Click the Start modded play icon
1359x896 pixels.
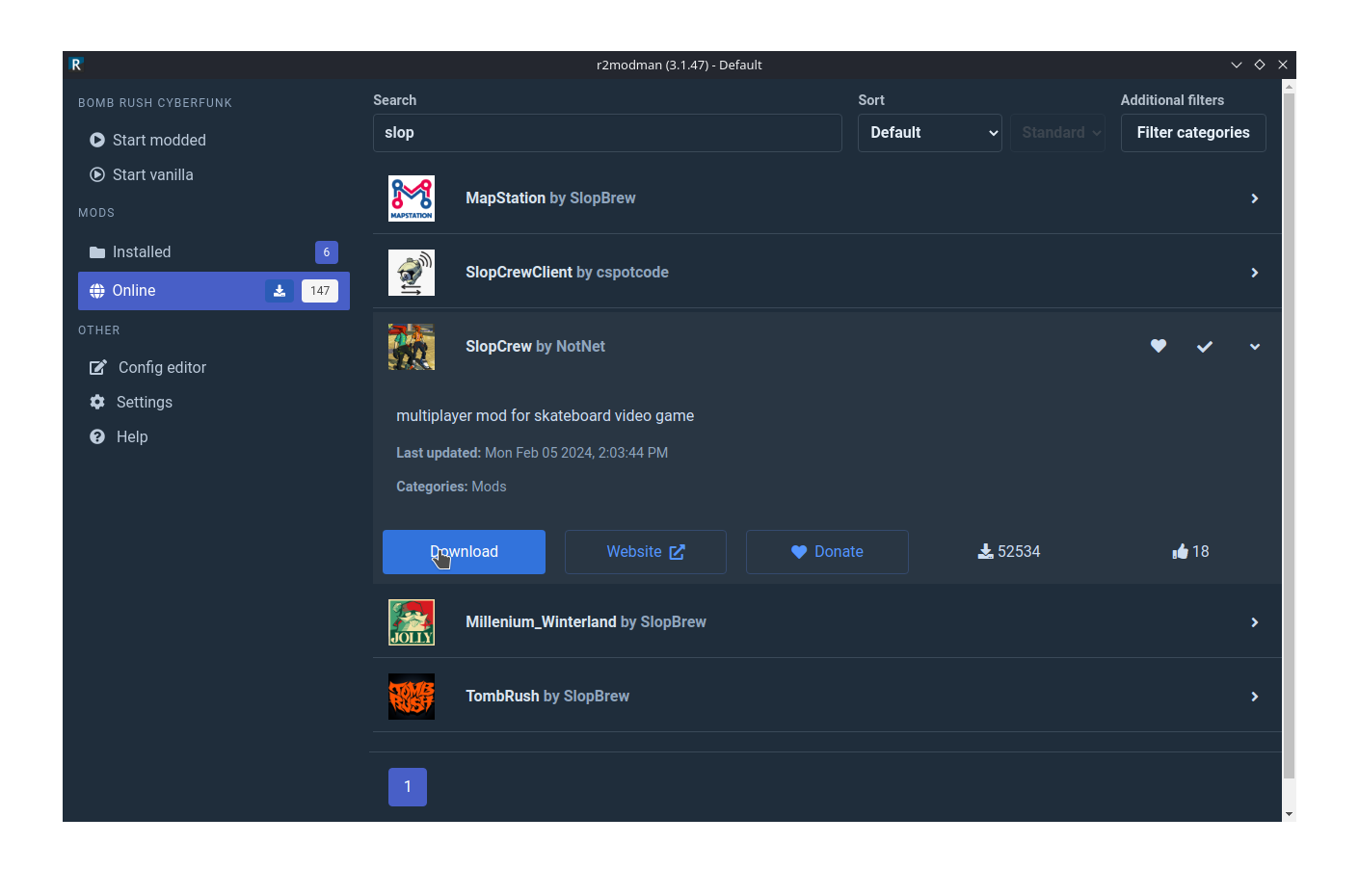click(x=97, y=140)
